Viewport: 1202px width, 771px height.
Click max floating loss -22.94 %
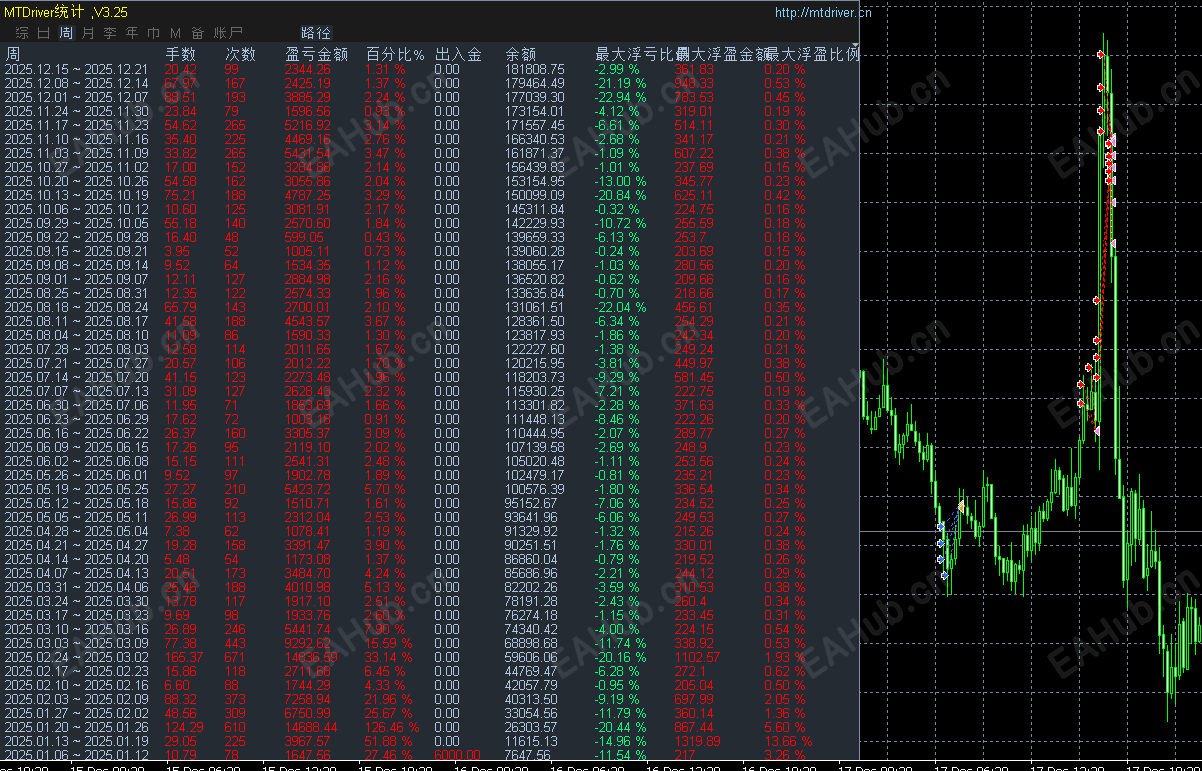tap(621, 98)
